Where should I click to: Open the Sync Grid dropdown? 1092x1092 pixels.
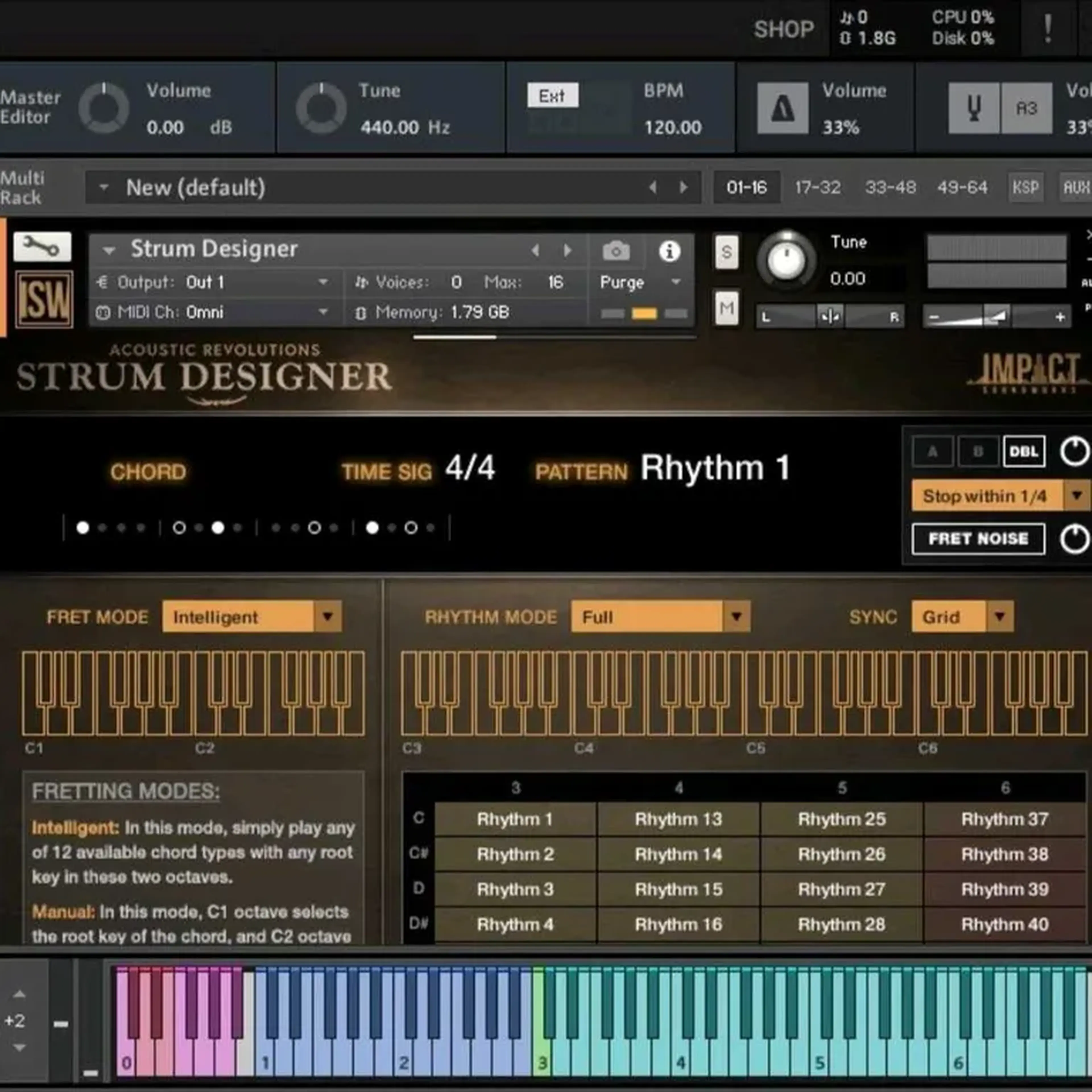tap(963, 617)
